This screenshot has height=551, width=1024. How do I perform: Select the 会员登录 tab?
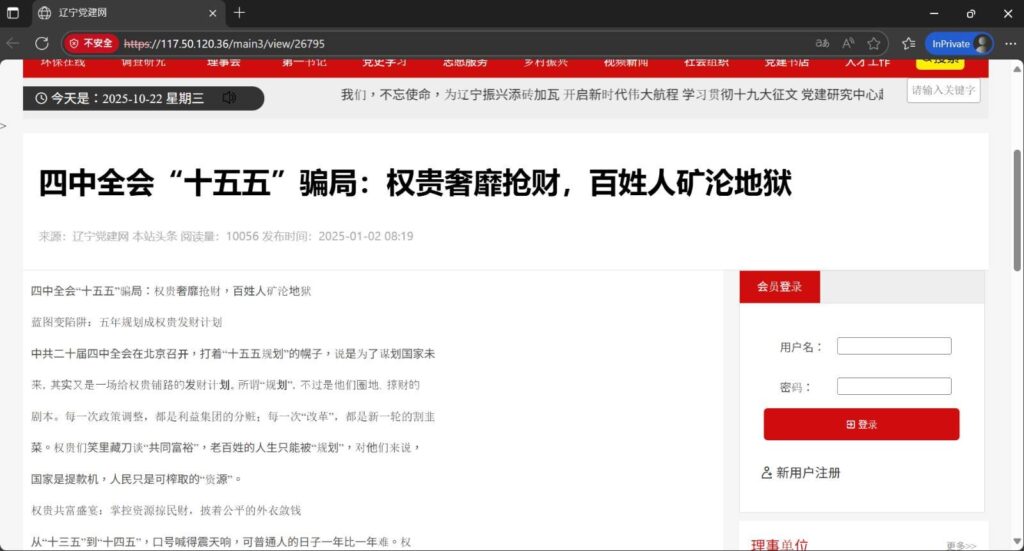pyautogui.click(x=779, y=287)
